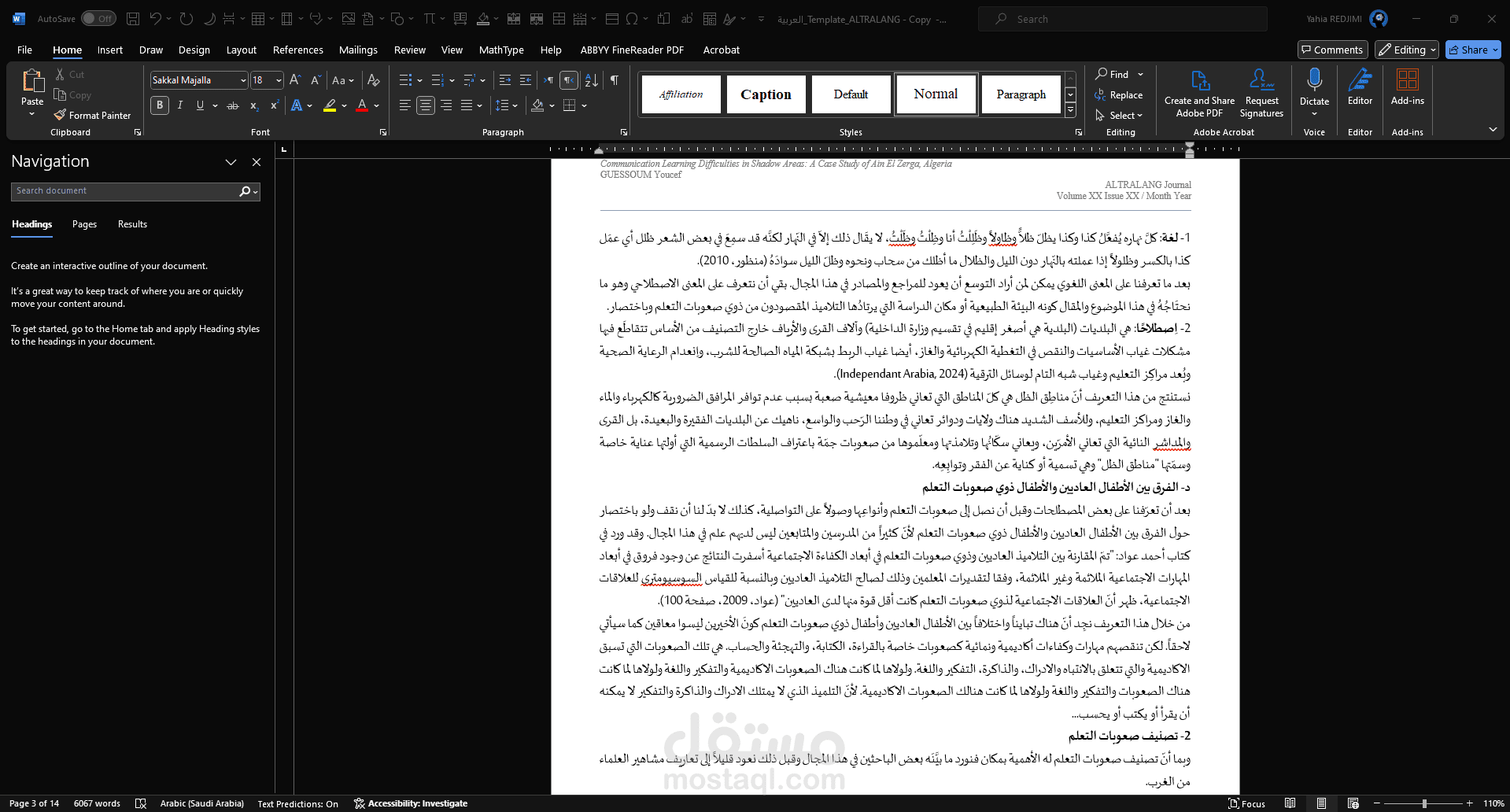
Task: Switch to Read Mode view in status bar
Action: pos(1290,803)
